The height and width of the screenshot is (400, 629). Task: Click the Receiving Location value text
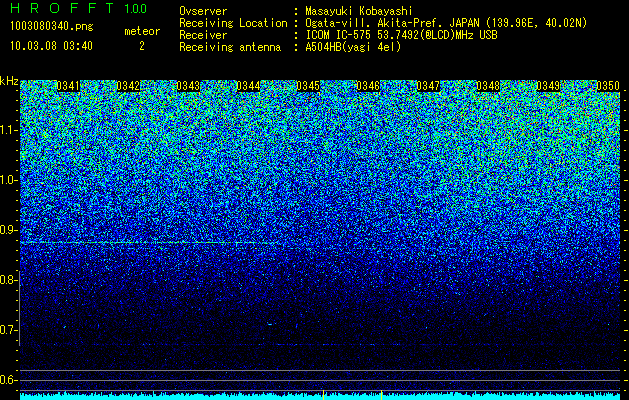(x=446, y=23)
